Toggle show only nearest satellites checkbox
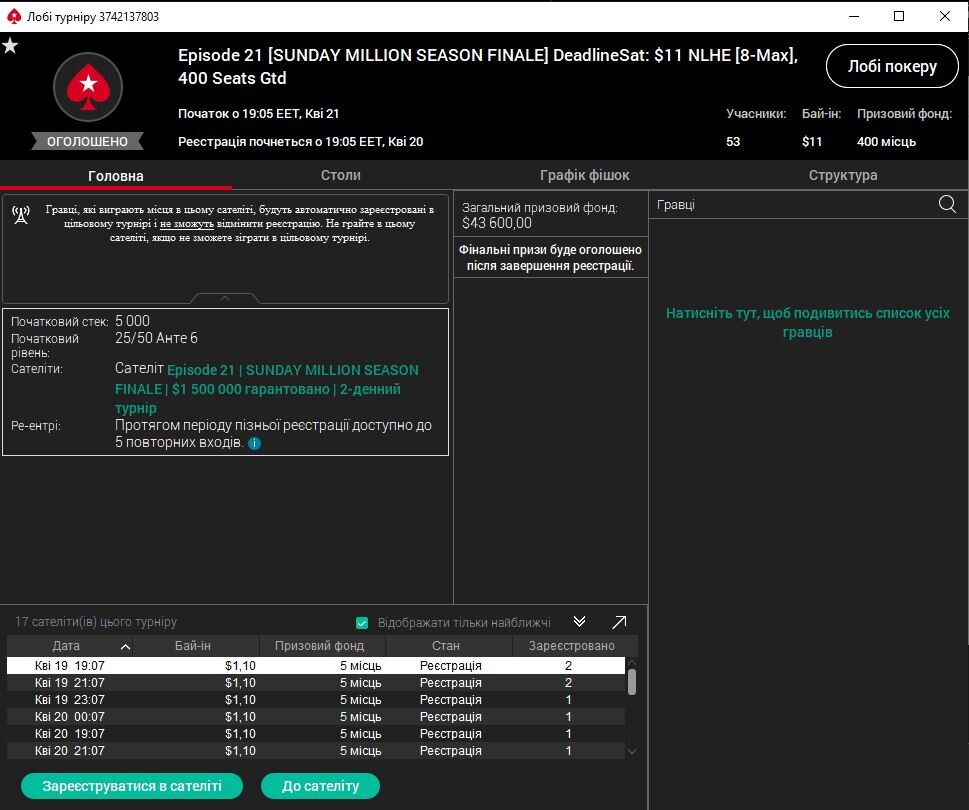 tap(362, 623)
